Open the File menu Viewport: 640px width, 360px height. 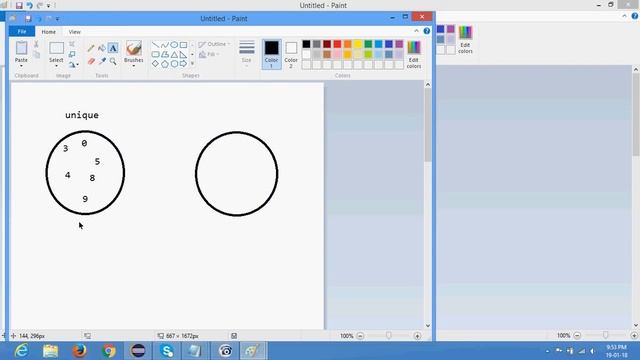(22, 31)
